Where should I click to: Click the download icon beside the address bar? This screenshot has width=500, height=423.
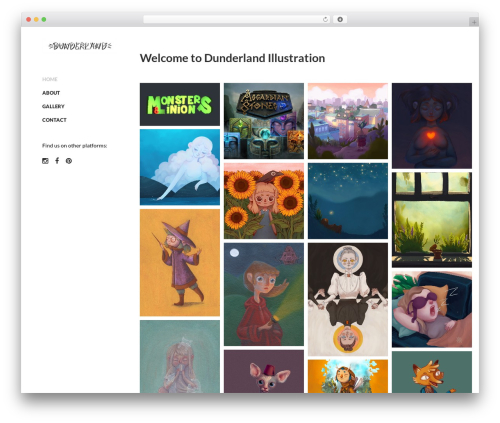[x=340, y=19]
